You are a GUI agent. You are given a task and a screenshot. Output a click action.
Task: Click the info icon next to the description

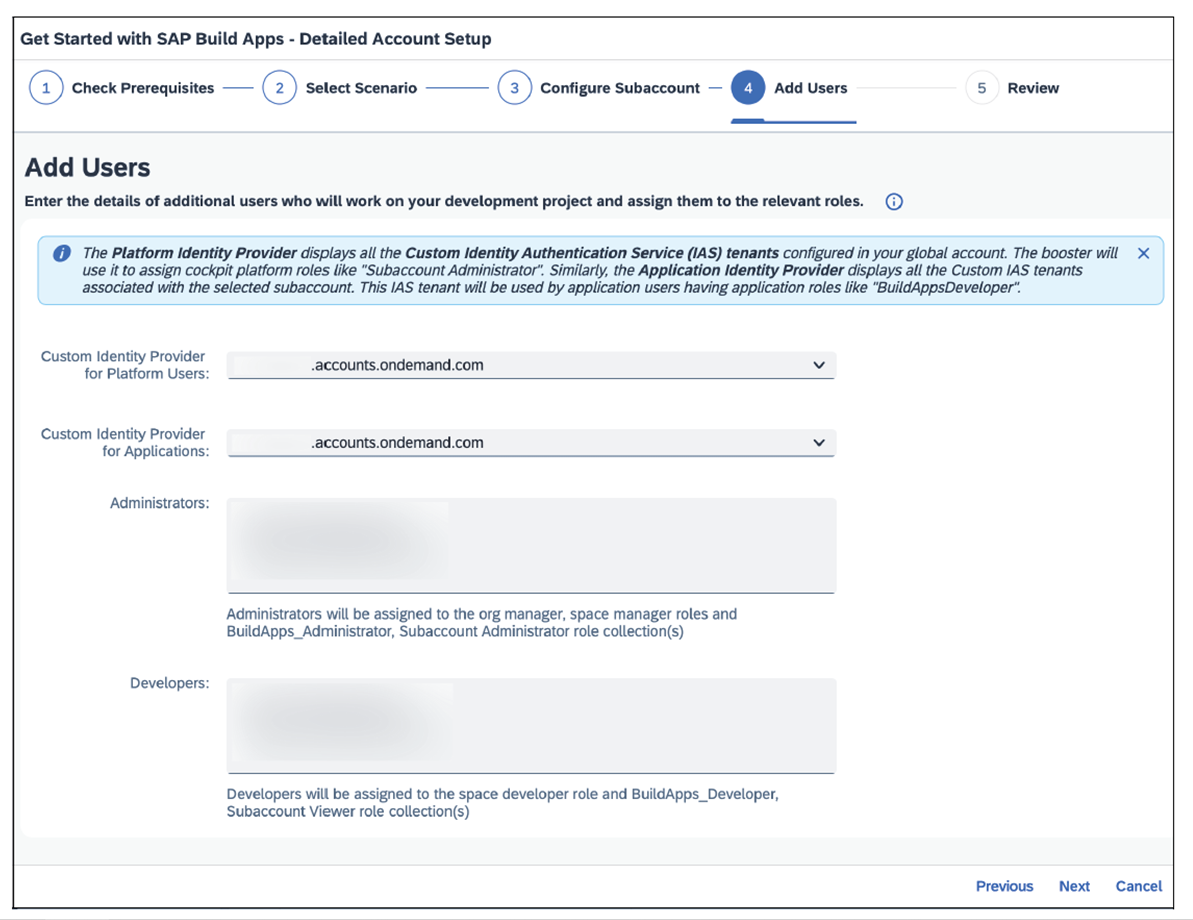pyautogui.click(x=893, y=201)
